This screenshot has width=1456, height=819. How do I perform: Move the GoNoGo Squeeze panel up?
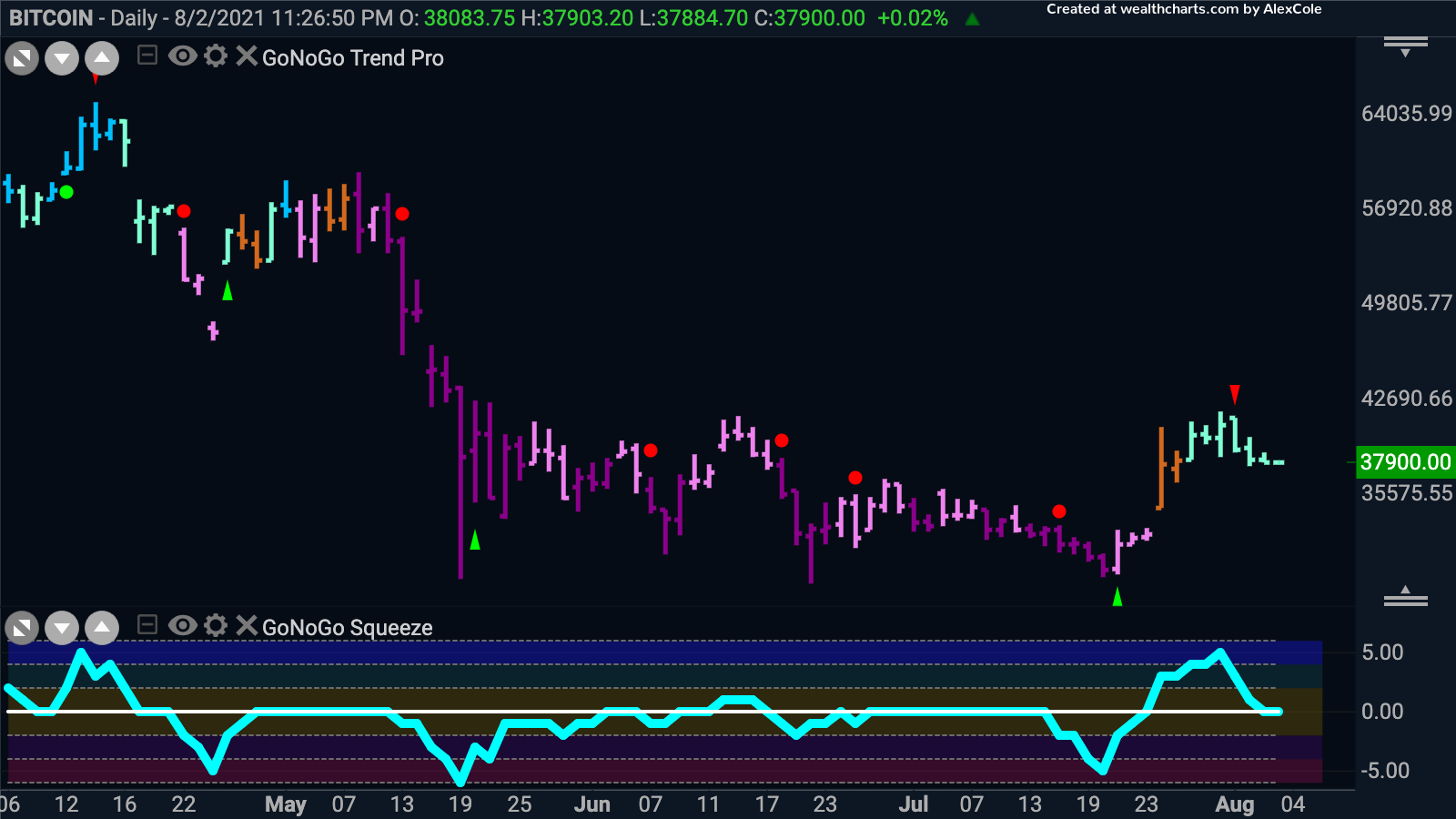click(x=102, y=628)
